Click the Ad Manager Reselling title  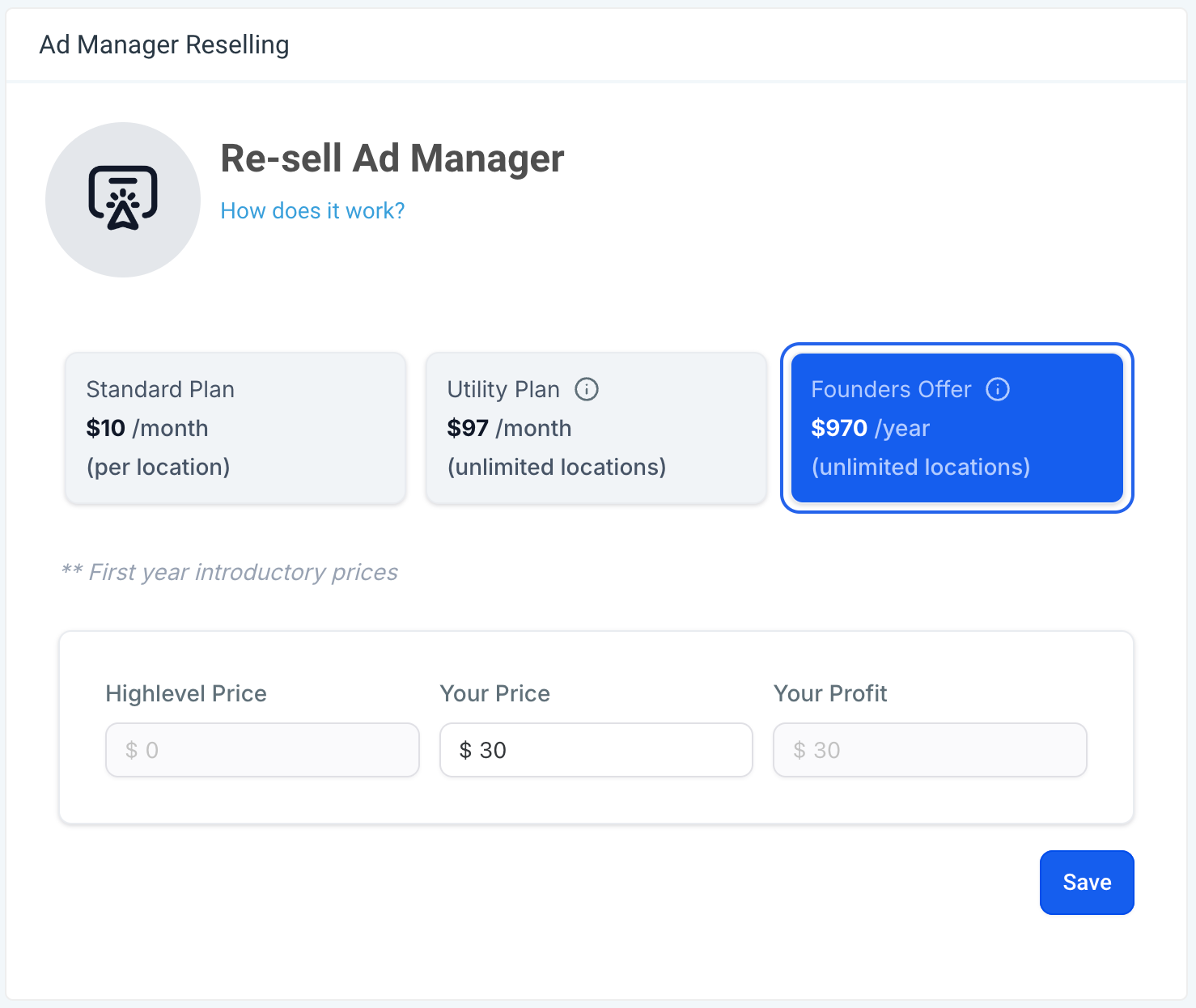coord(164,44)
